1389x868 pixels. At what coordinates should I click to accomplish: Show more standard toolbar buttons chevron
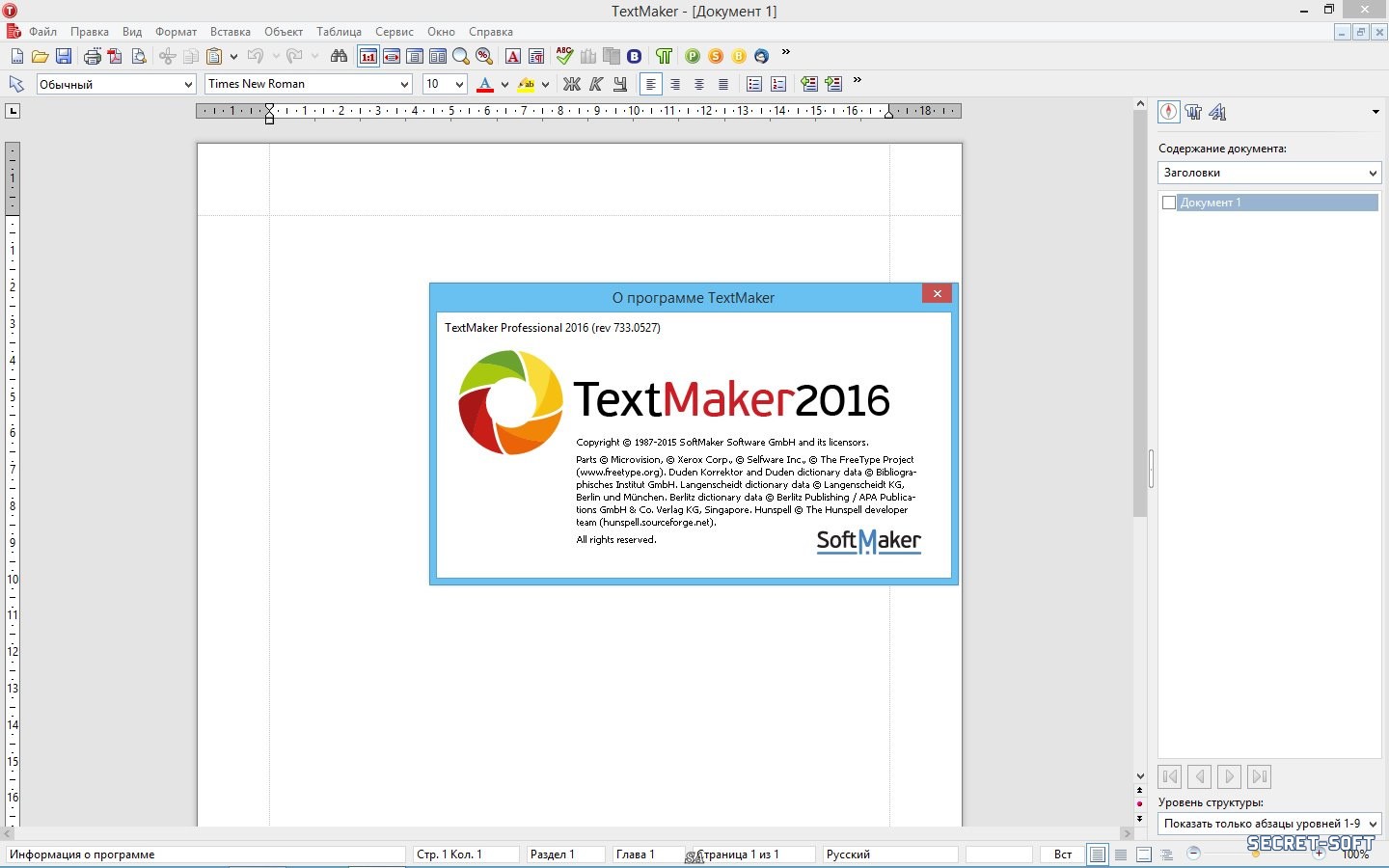click(785, 52)
